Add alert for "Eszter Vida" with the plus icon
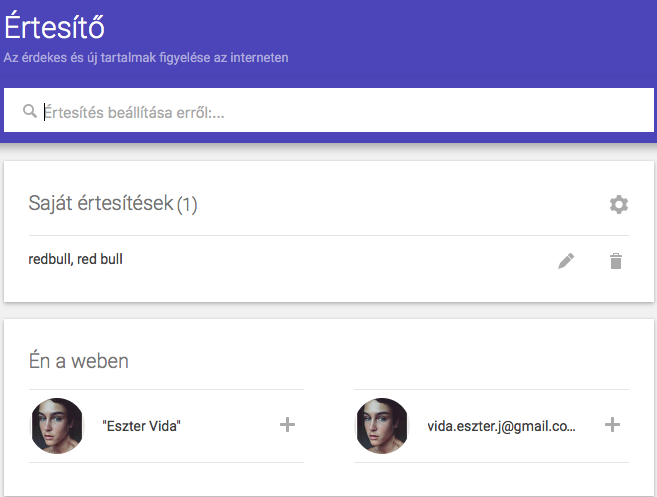 tap(287, 425)
